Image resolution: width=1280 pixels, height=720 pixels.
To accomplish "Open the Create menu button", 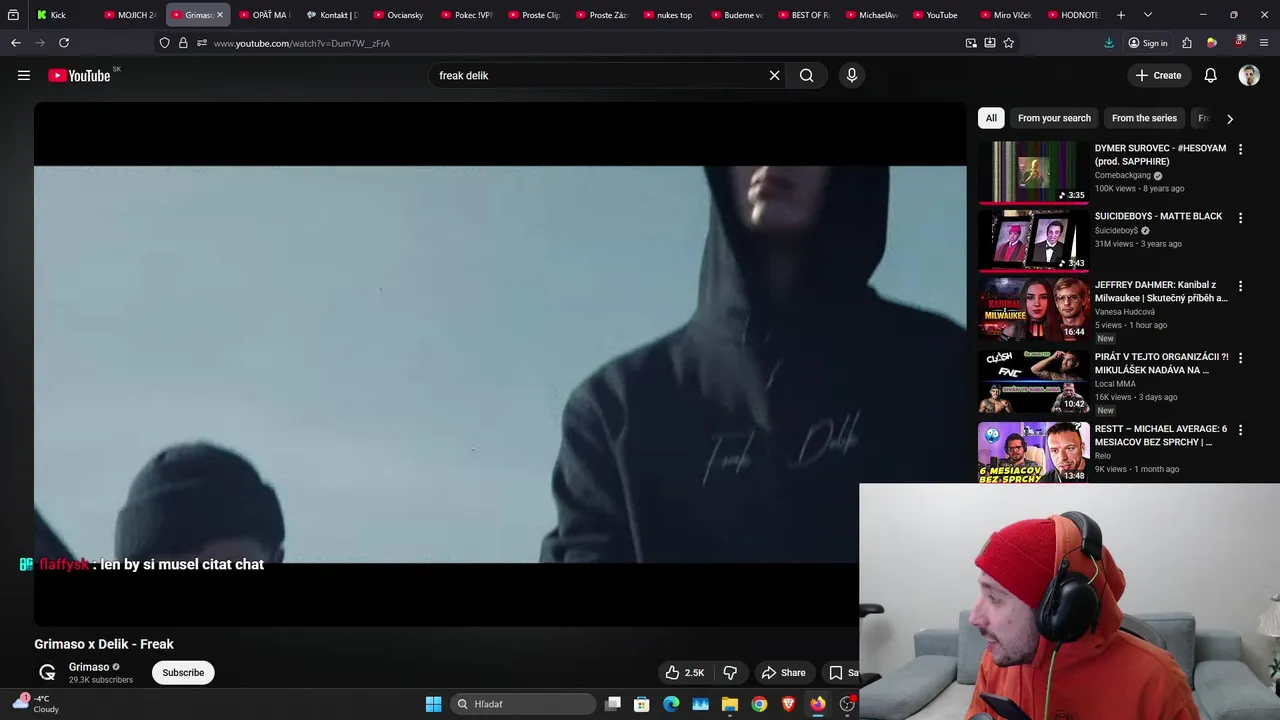I will pyautogui.click(x=1158, y=75).
